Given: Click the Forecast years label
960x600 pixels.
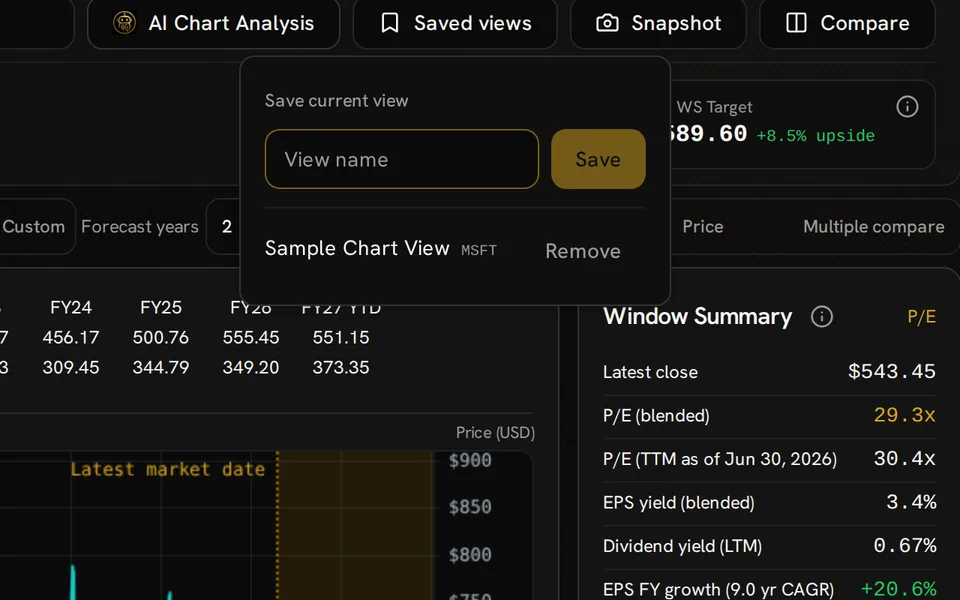Looking at the screenshot, I should tap(140, 227).
